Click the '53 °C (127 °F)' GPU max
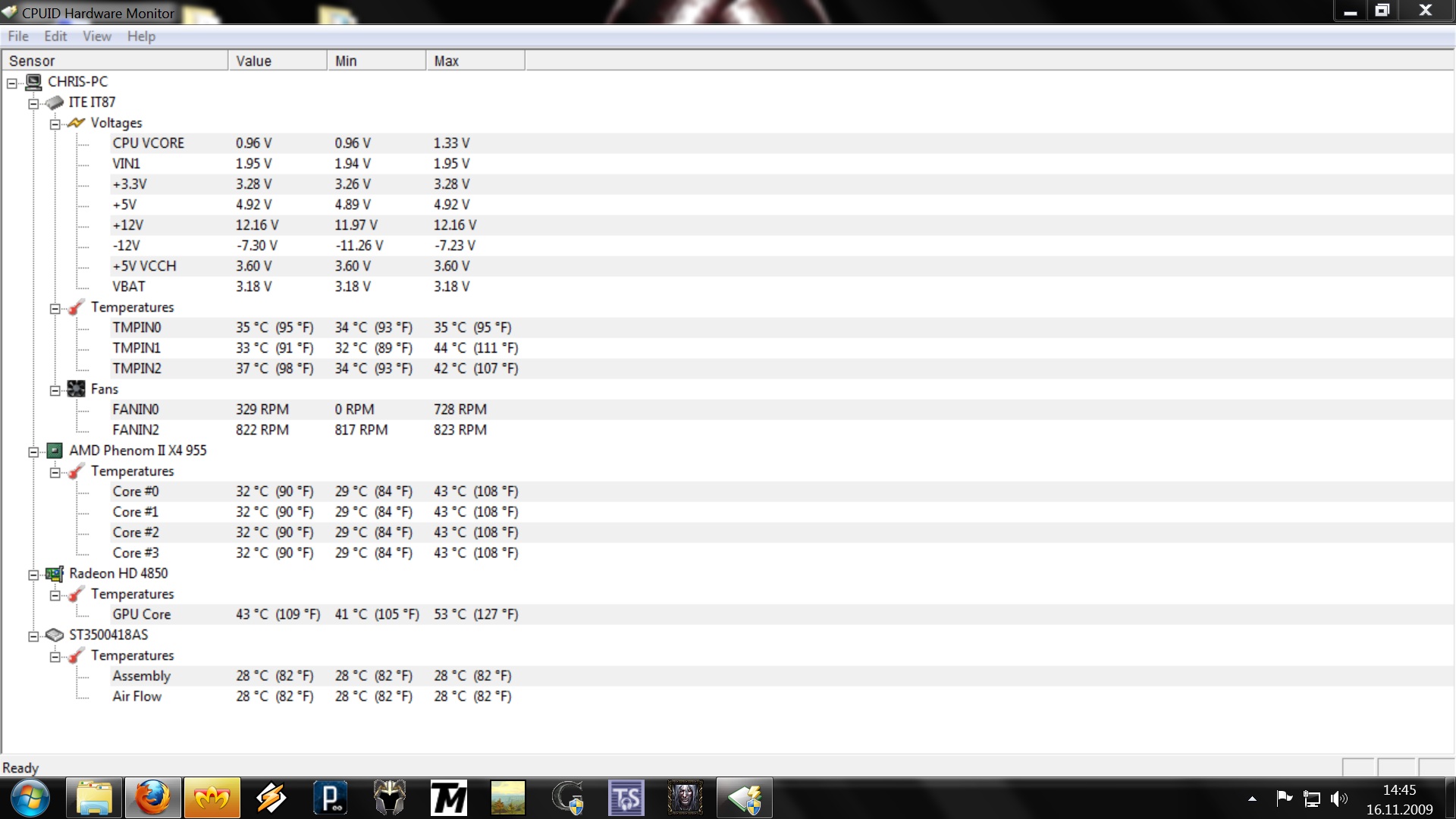 (476, 614)
